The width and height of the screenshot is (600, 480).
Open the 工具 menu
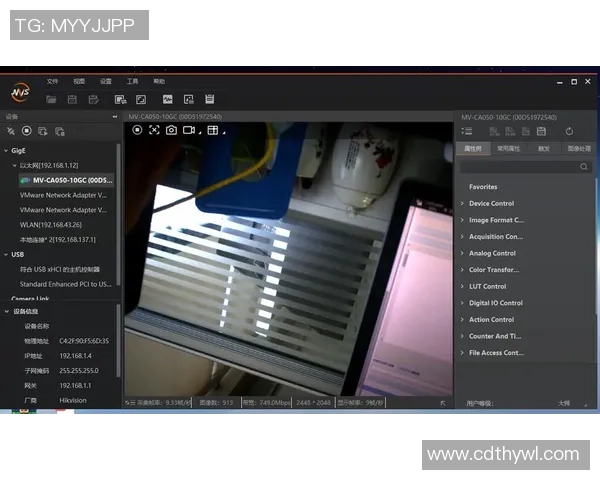coord(132,81)
